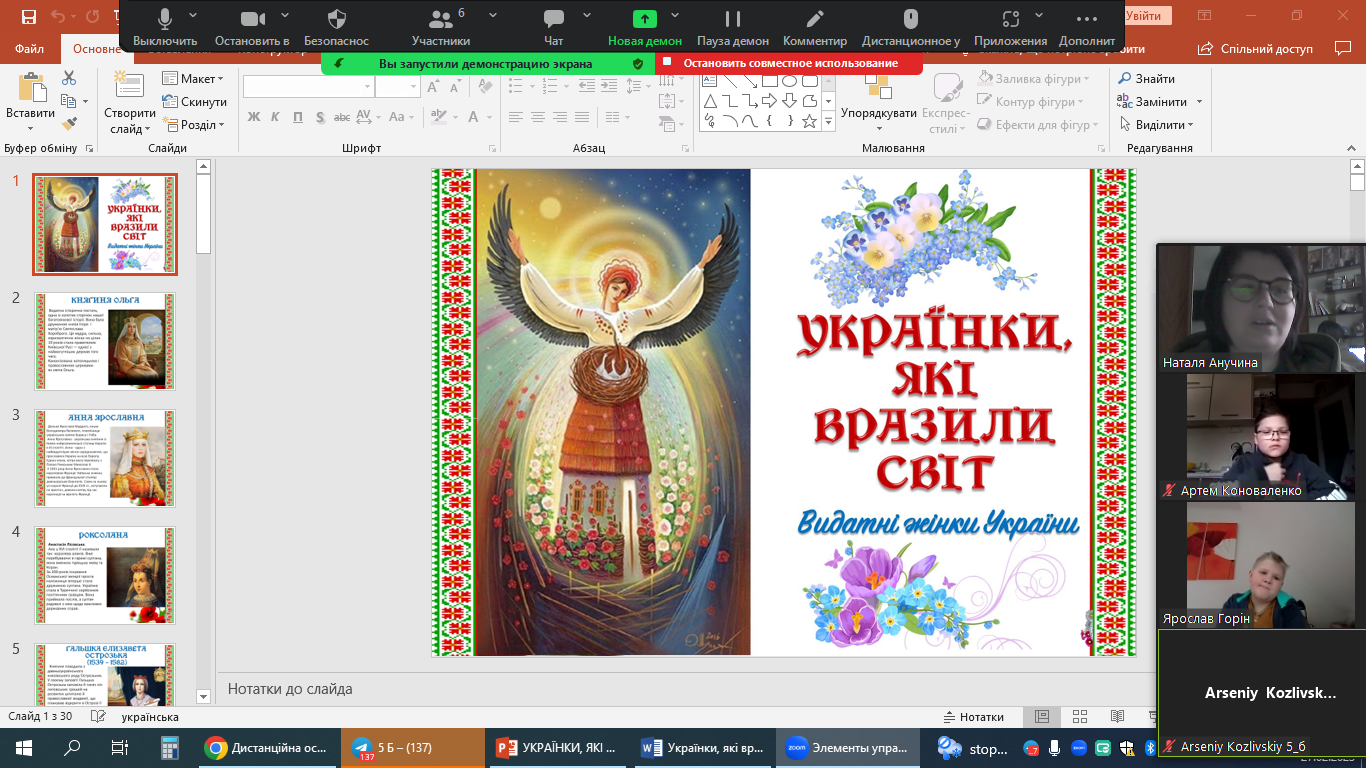This screenshot has height=768, width=1366.
Task: Open dropdown arrow next to Замінити
Action: [1199, 102]
